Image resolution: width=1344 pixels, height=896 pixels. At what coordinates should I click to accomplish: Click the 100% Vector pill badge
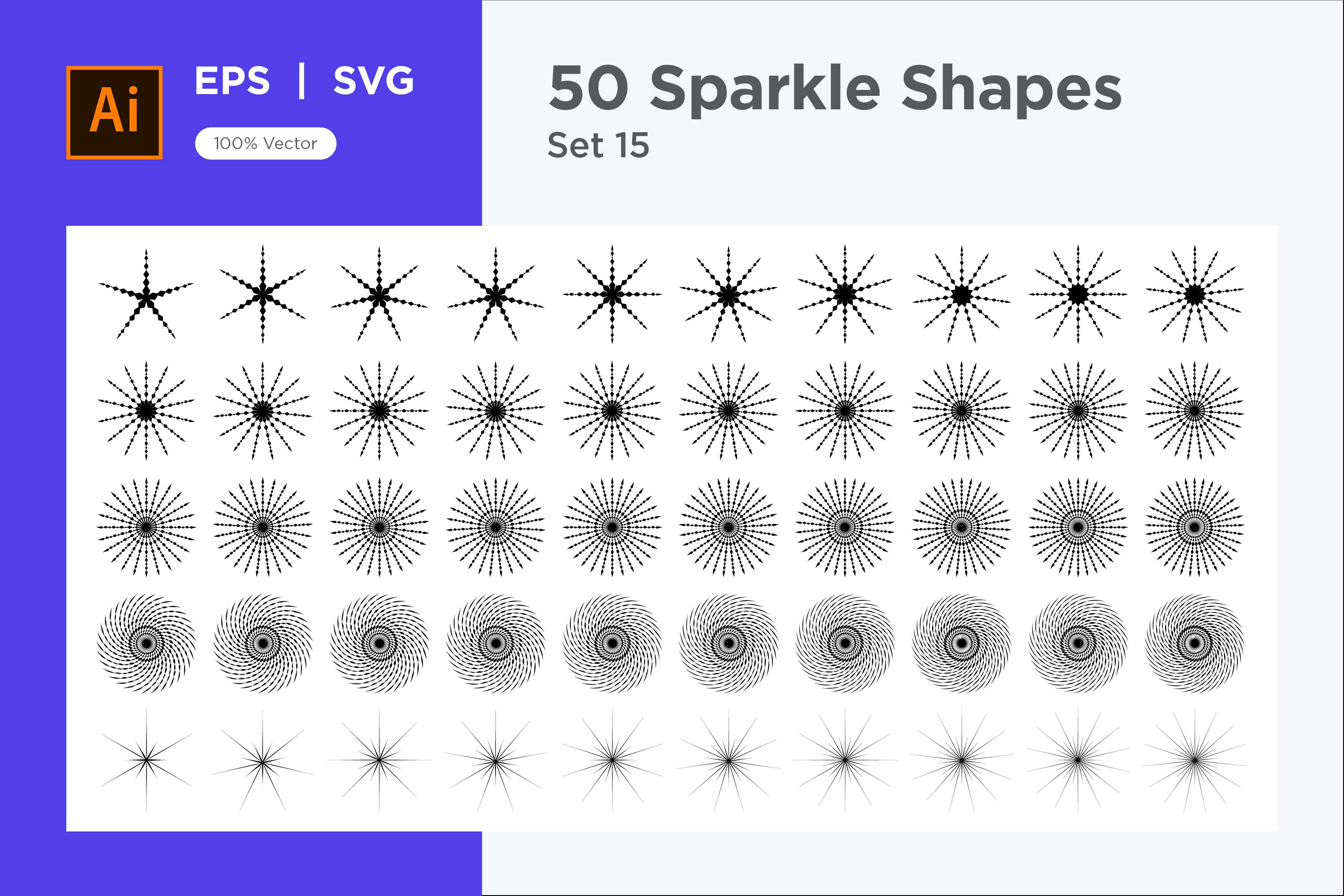266,143
